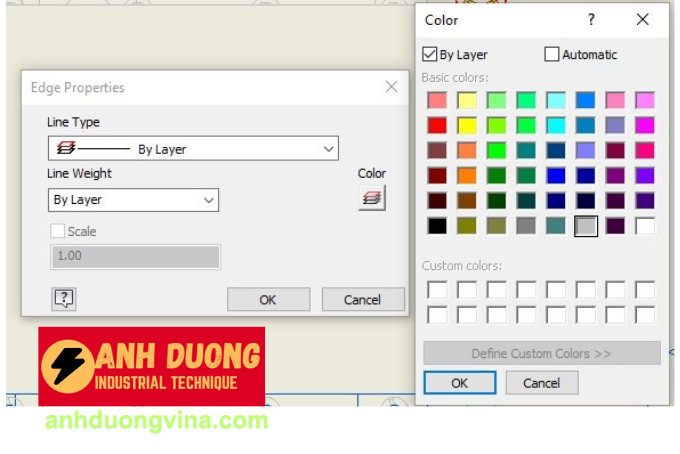The width and height of the screenshot is (680, 454).
Task: Confirm Color dialog with OK
Action: pos(459,383)
